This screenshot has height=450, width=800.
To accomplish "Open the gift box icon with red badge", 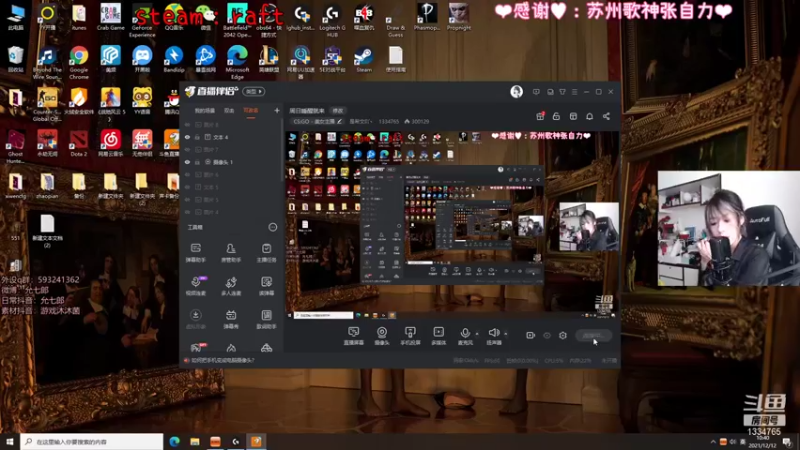I will pos(540,116).
